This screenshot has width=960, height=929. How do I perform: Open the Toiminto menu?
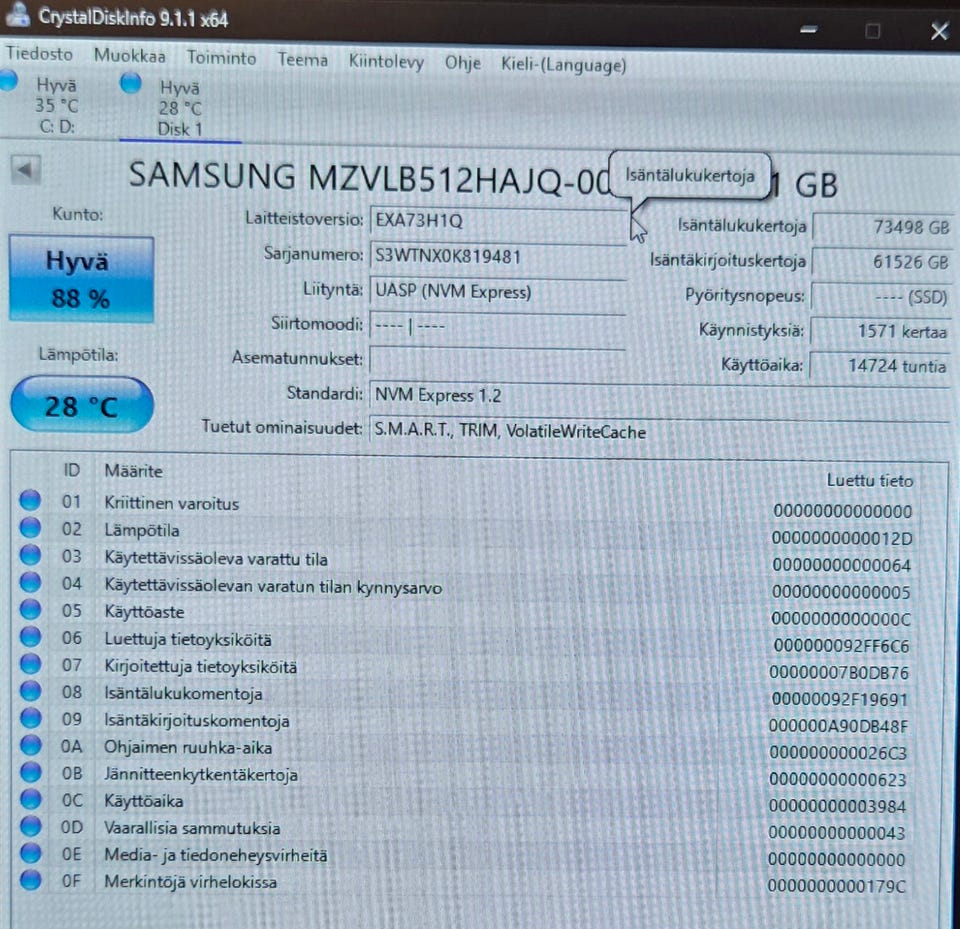[x=221, y=58]
